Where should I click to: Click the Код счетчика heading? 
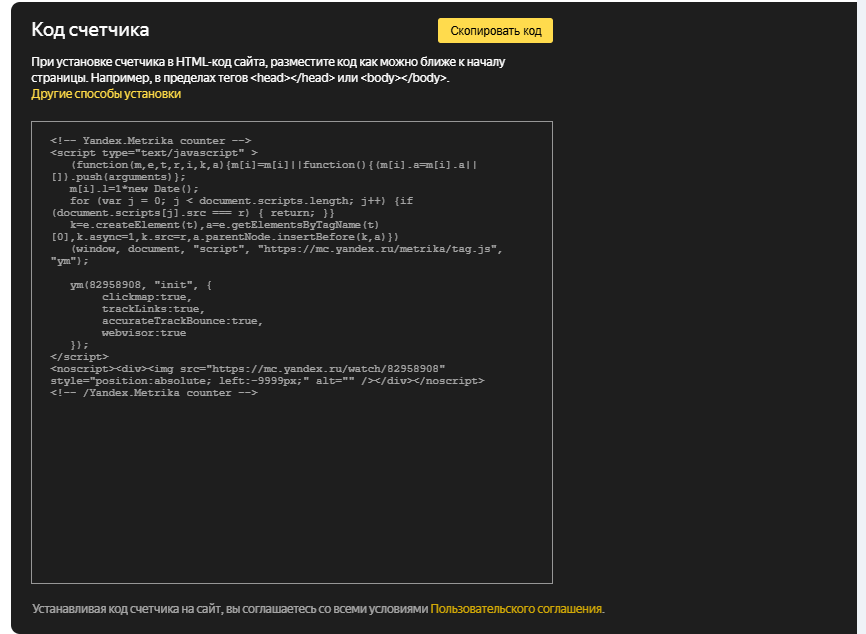point(90,29)
